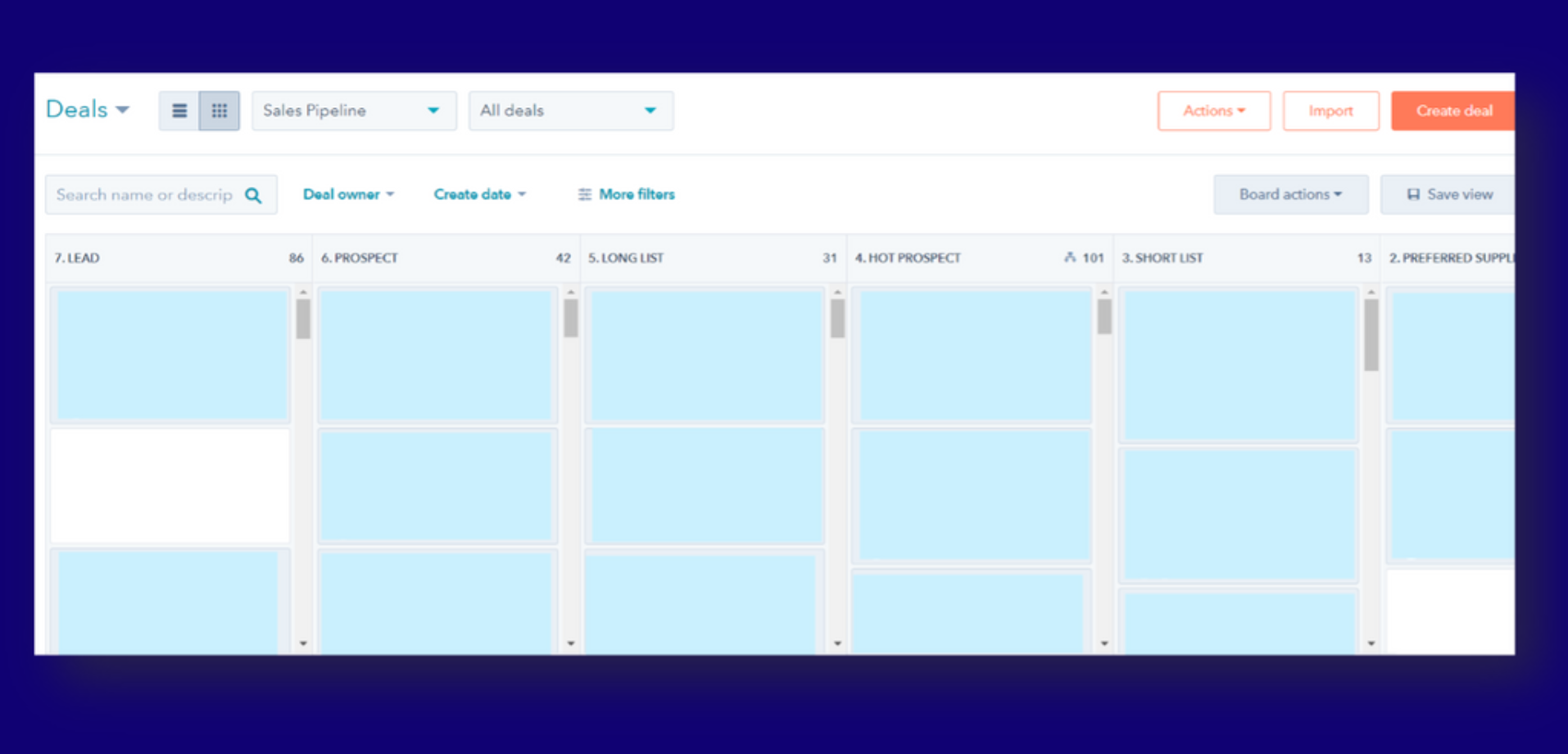Click the LONG LIST column scrollbar thumb
1568x754 pixels.
tap(837, 318)
